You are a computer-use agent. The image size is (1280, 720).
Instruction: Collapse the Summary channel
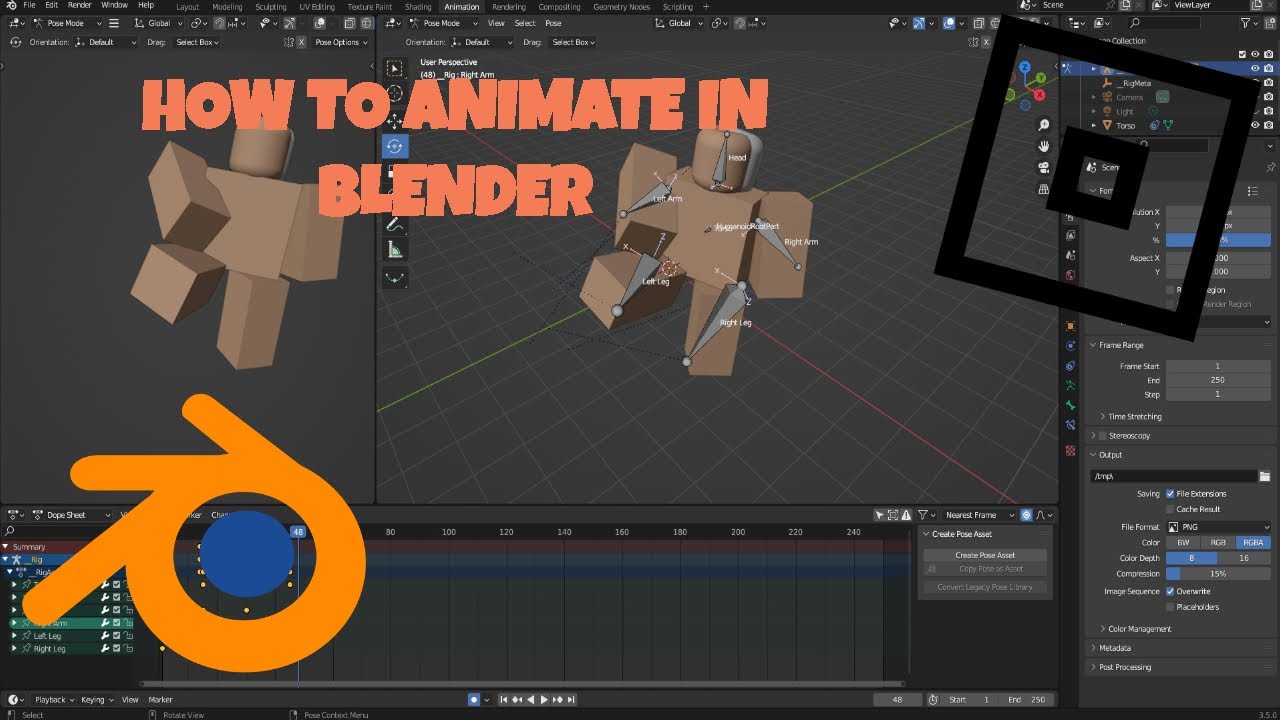[x=6, y=547]
